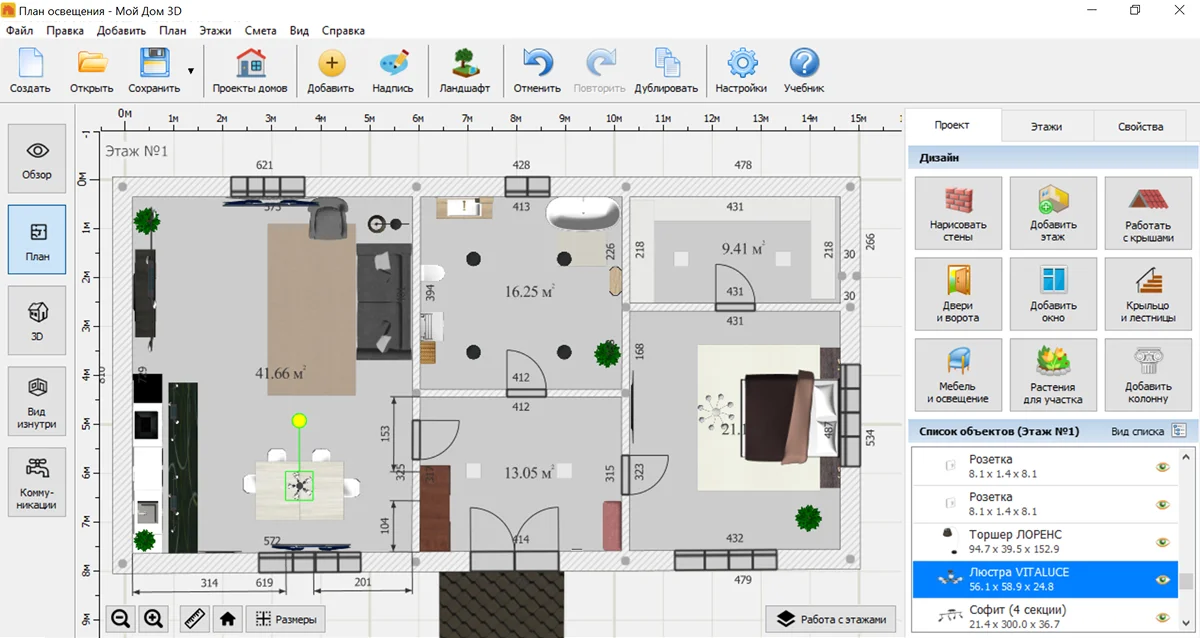Click the zoom in magnifier button

[x=153, y=619]
